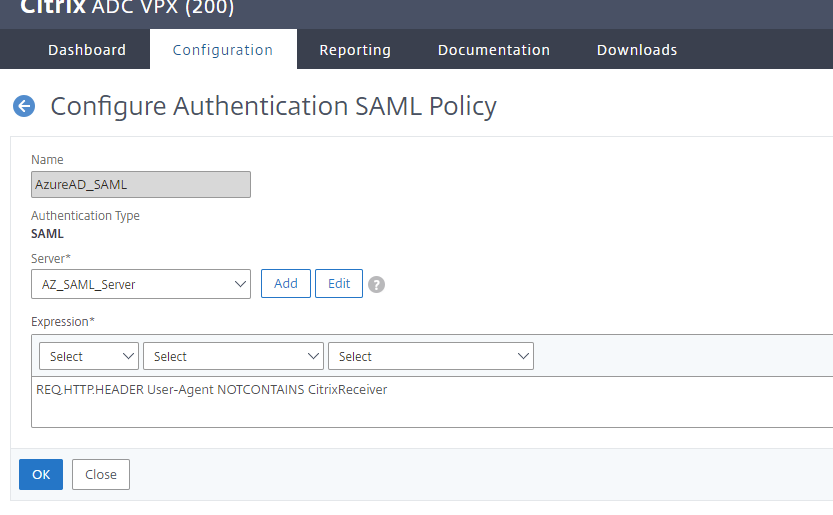Screen dimensions: 833x515
Task: Open the first expression Select dropdown
Action: (89, 356)
